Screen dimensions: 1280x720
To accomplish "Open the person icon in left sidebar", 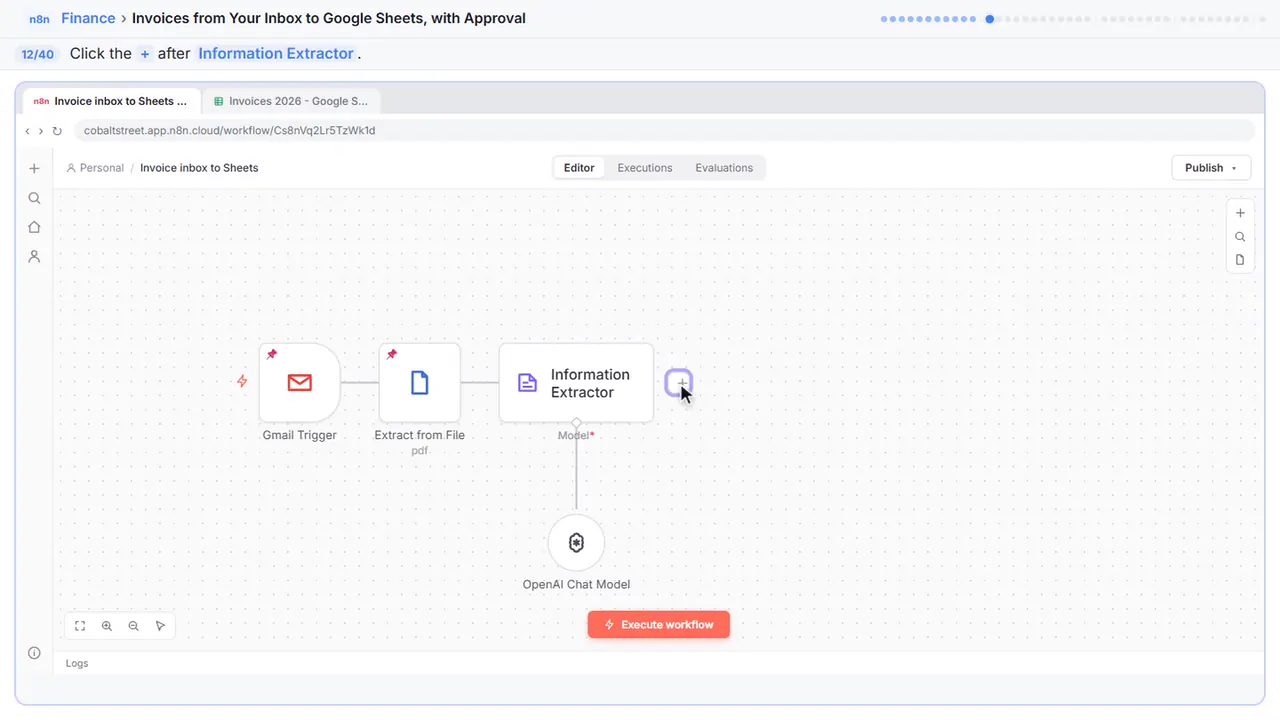I will tap(34, 256).
